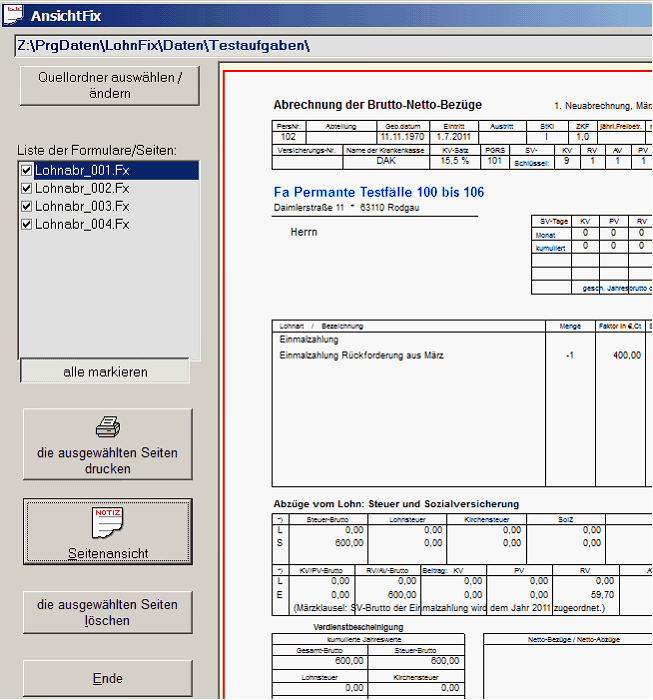The height and width of the screenshot is (700, 653).
Task: Click the Krankenkasse name DAK
Action: tap(386, 161)
